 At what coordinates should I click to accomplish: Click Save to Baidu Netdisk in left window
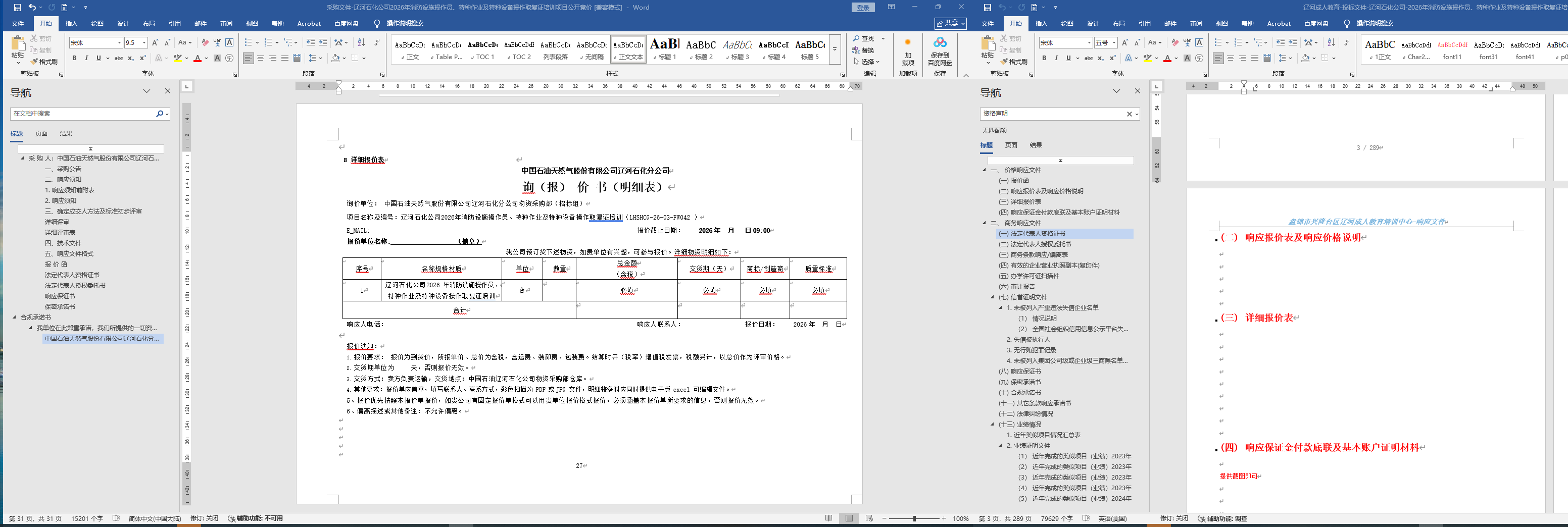coord(940,50)
